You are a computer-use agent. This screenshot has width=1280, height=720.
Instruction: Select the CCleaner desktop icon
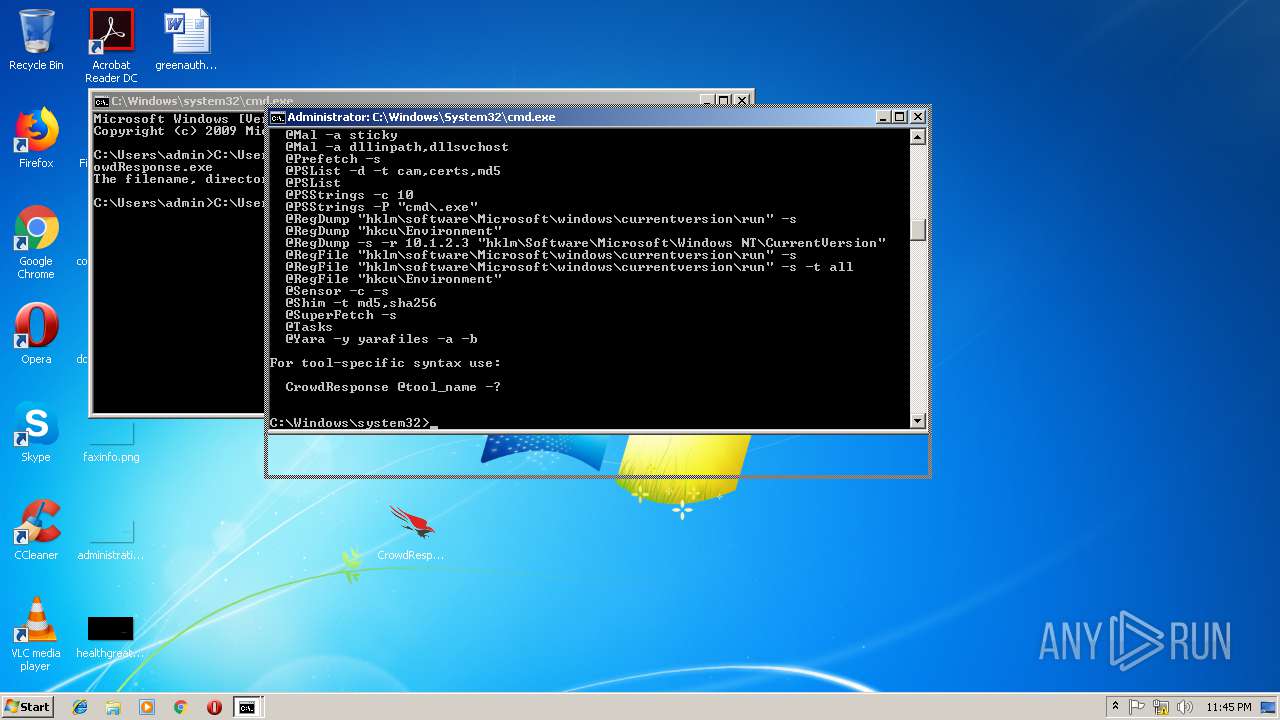[36, 530]
